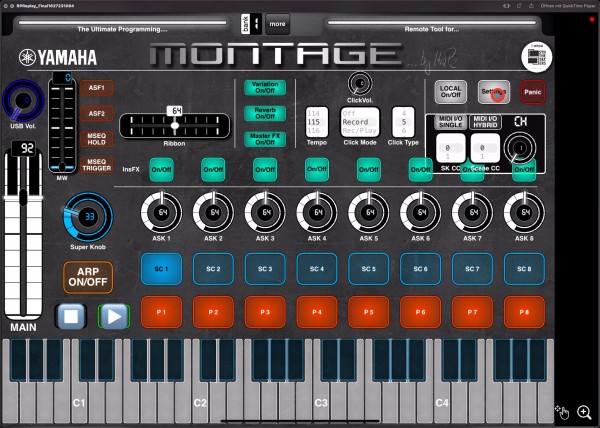Toggle the InsFX On/Off above the ASK 3 knob

[x=265, y=169]
